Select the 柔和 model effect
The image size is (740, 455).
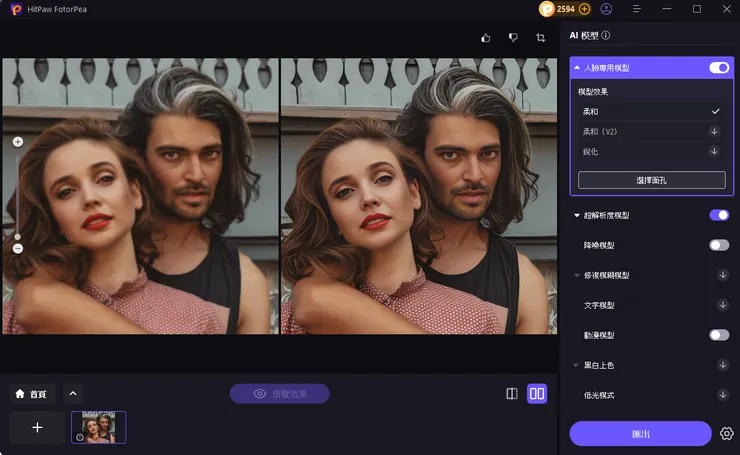coord(652,111)
